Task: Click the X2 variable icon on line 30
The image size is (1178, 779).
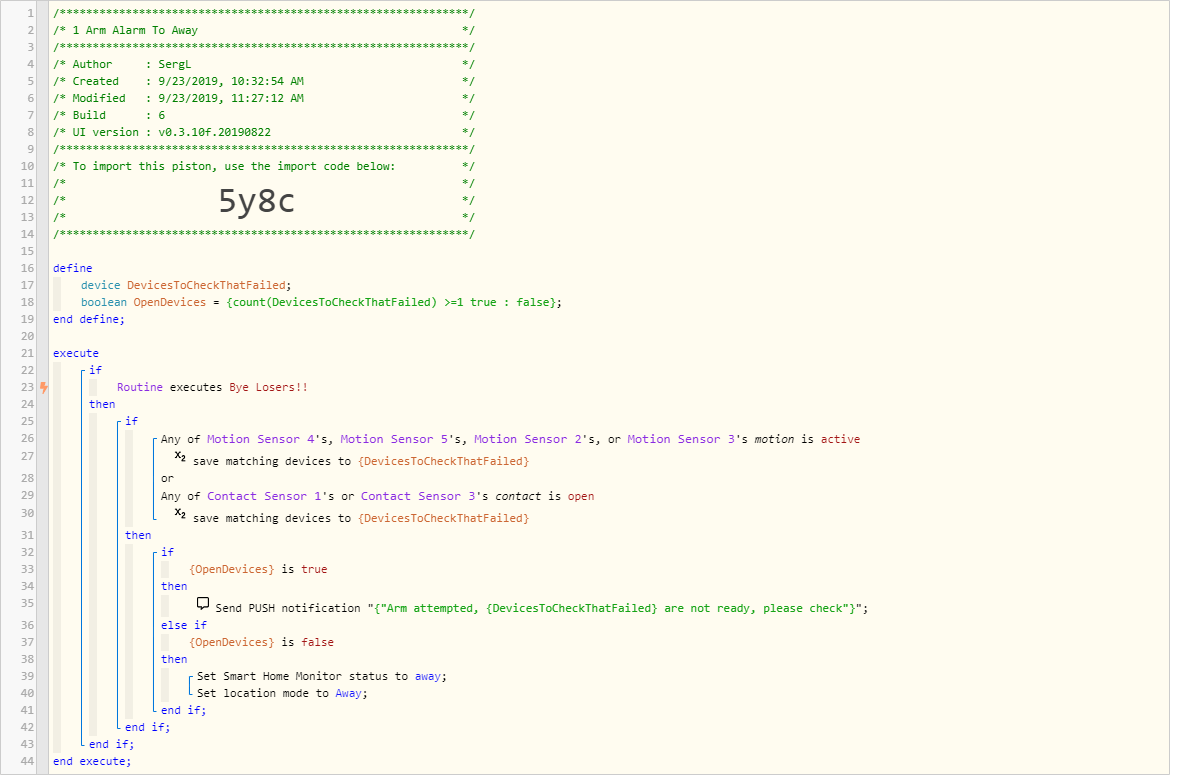Action: tap(180, 514)
